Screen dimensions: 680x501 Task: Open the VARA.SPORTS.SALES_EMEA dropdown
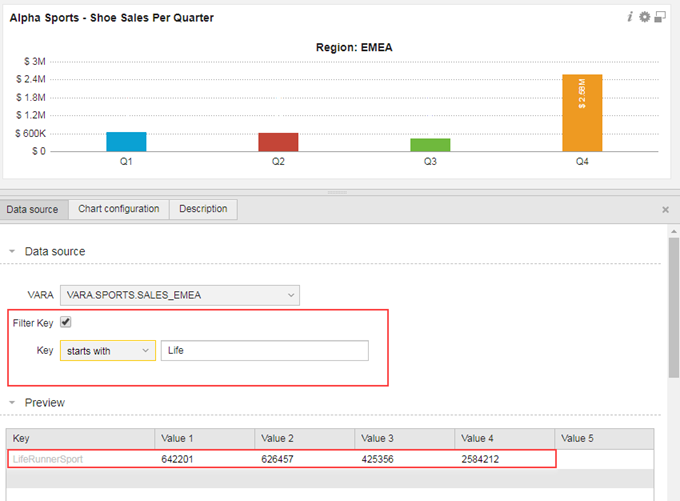tap(180, 295)
